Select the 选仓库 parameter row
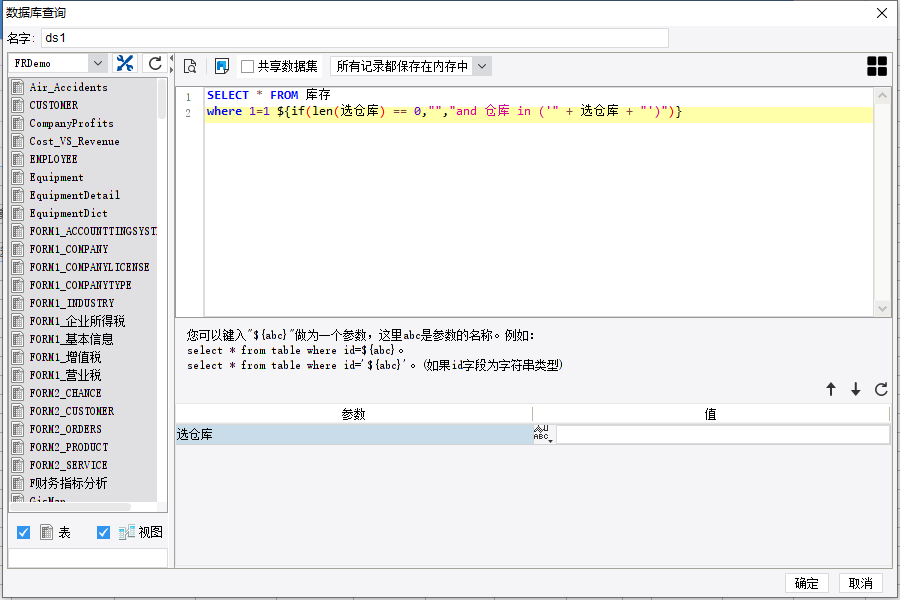Viewport: 900px width, 600px height. pyautogui.click(x=354, y=435)
